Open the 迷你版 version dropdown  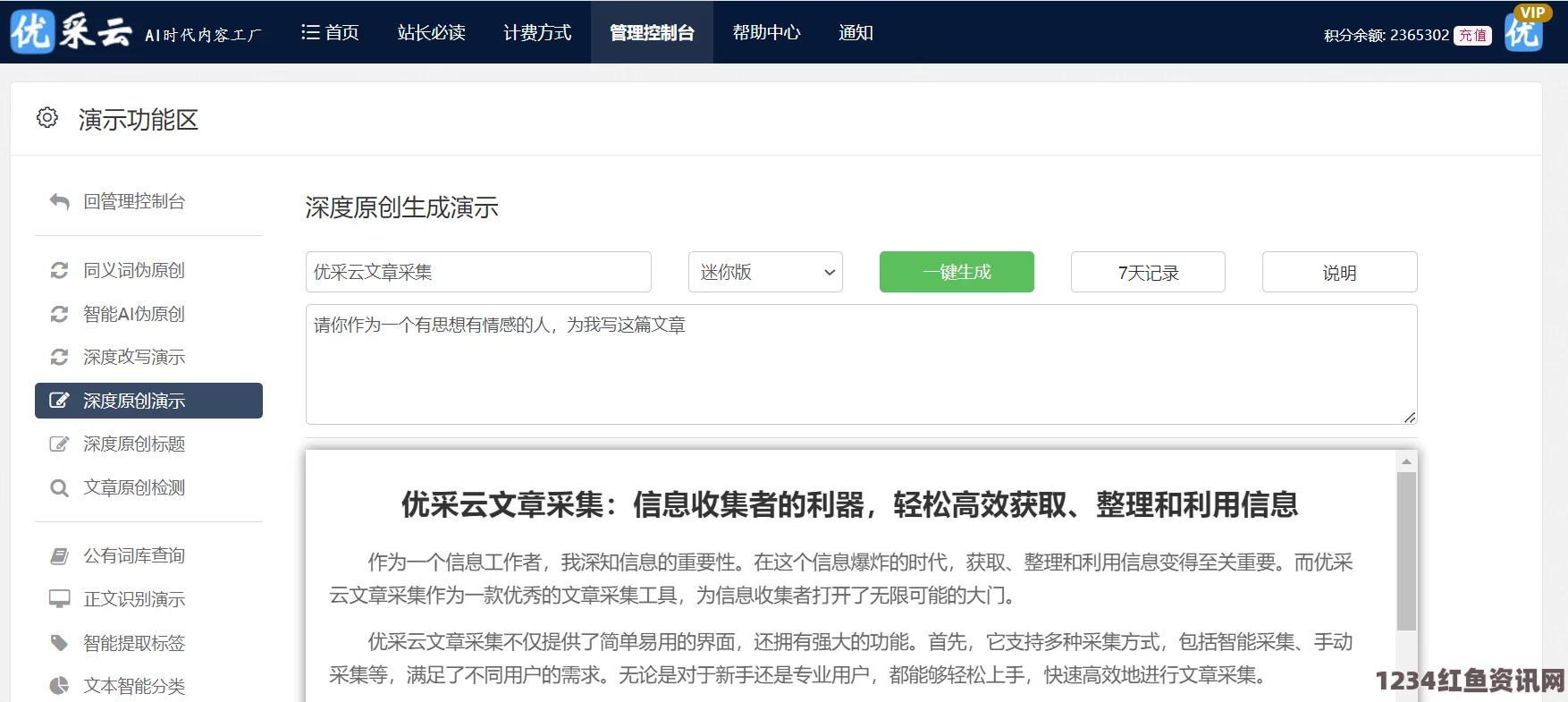pyautogui.click(x=765, y=272)
